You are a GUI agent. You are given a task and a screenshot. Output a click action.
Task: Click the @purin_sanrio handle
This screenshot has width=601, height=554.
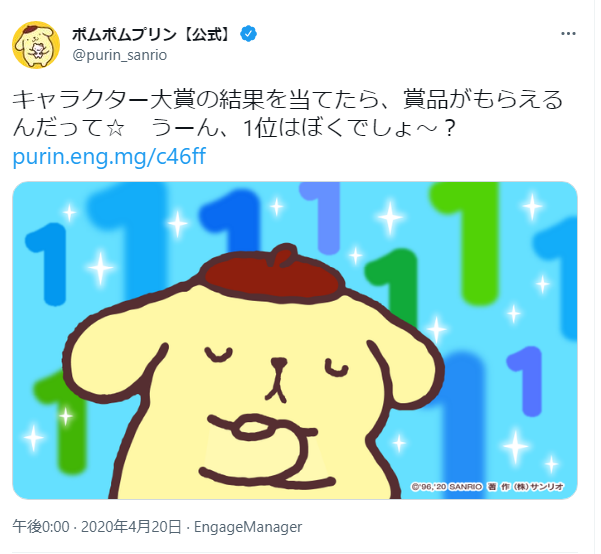click(x=120, y=55)
